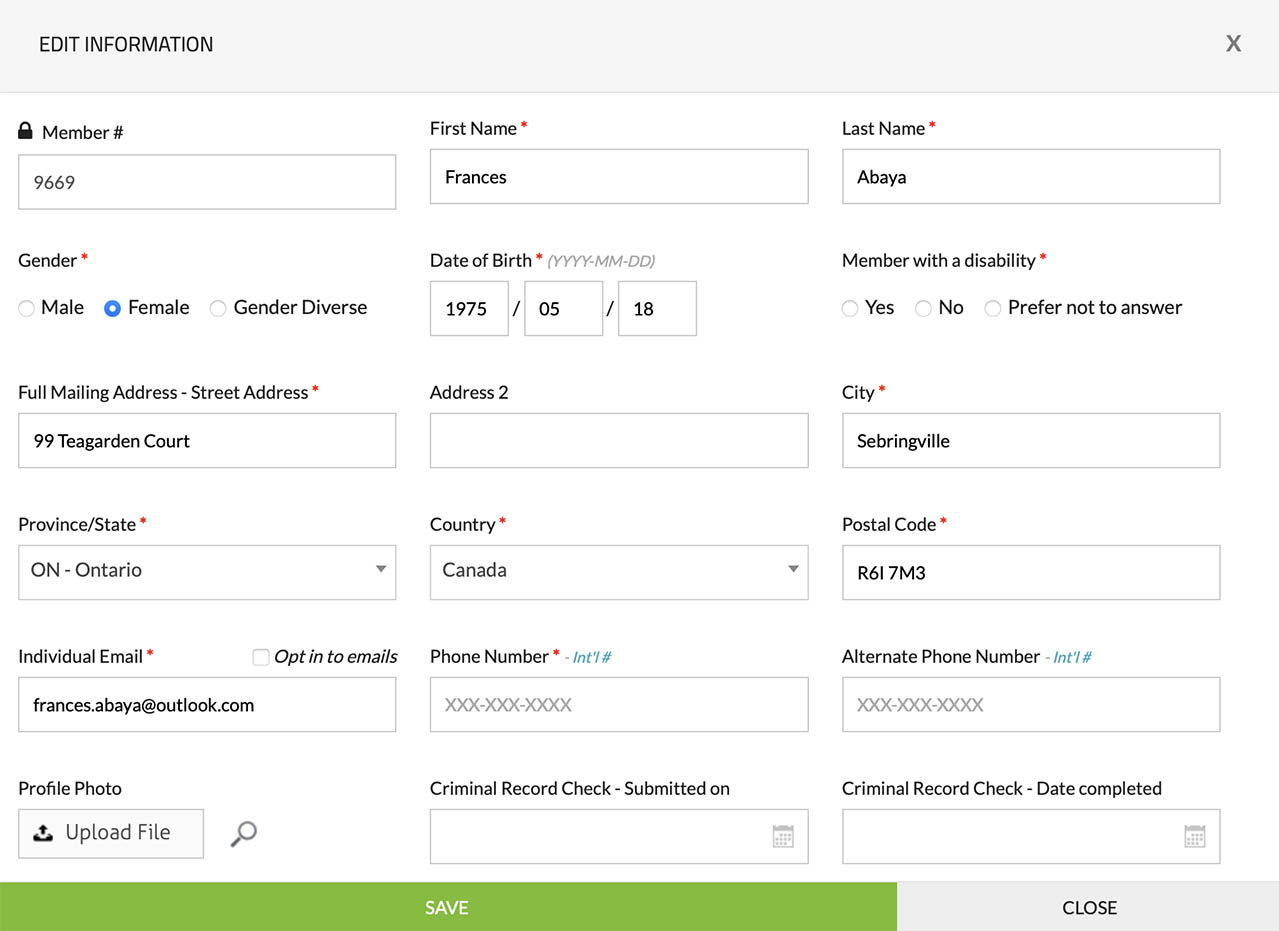Select Prefer not to answer option
This screenshot has height=931, width=1279.
[993, 309]
